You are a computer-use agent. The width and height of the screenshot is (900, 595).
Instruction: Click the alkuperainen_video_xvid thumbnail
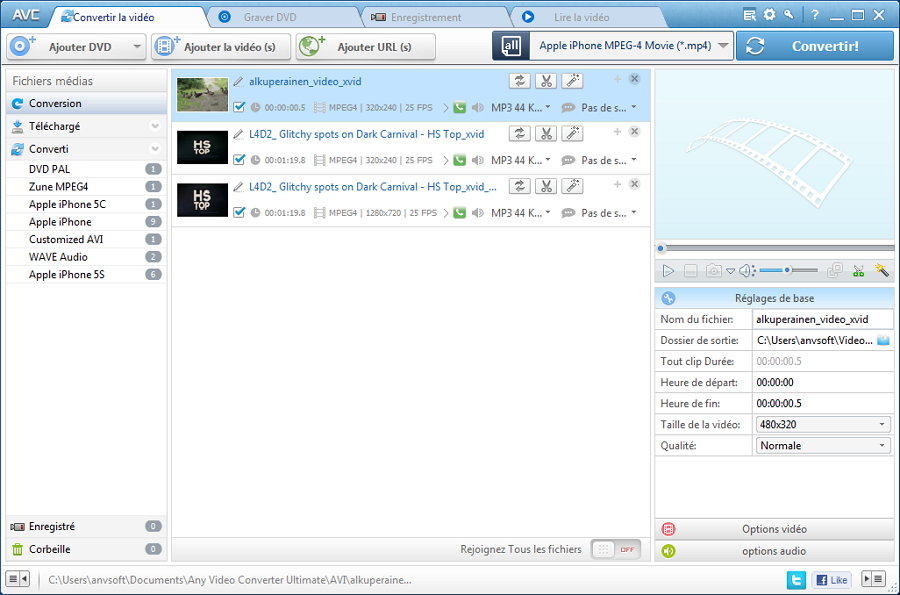(x=202, y=94)
